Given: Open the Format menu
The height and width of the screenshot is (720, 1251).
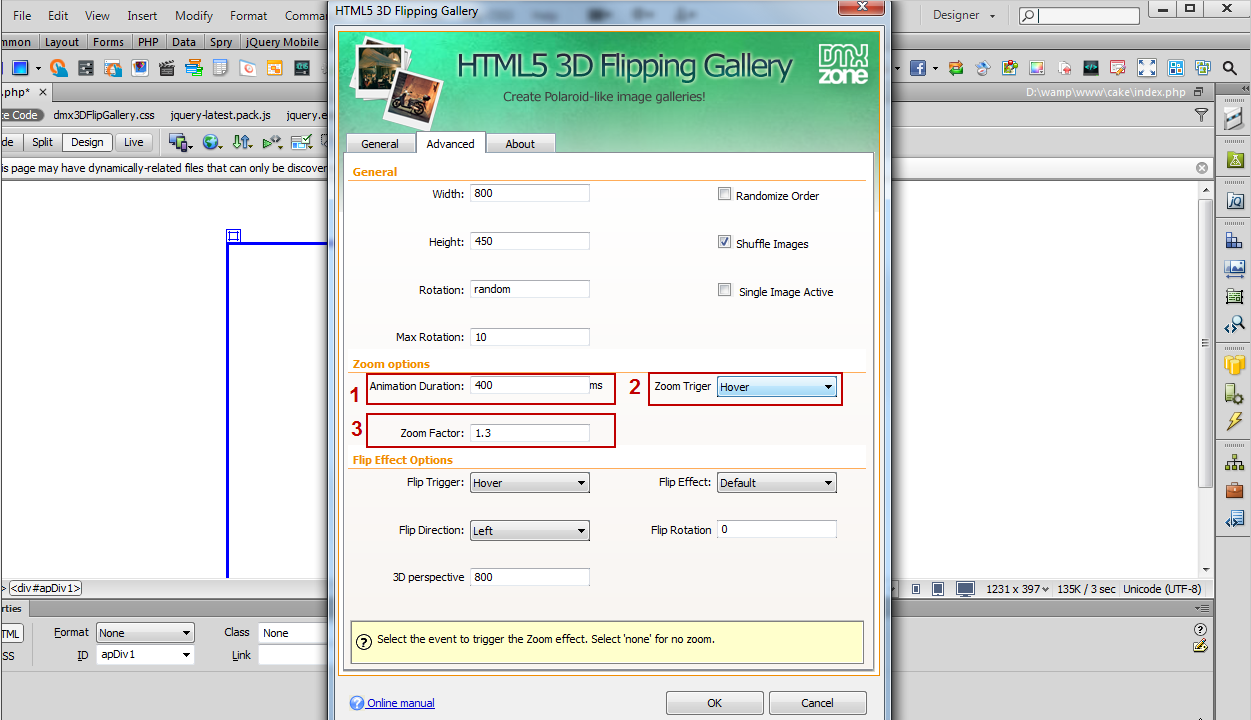Looking at the screenshot, I should click(249, 15).
